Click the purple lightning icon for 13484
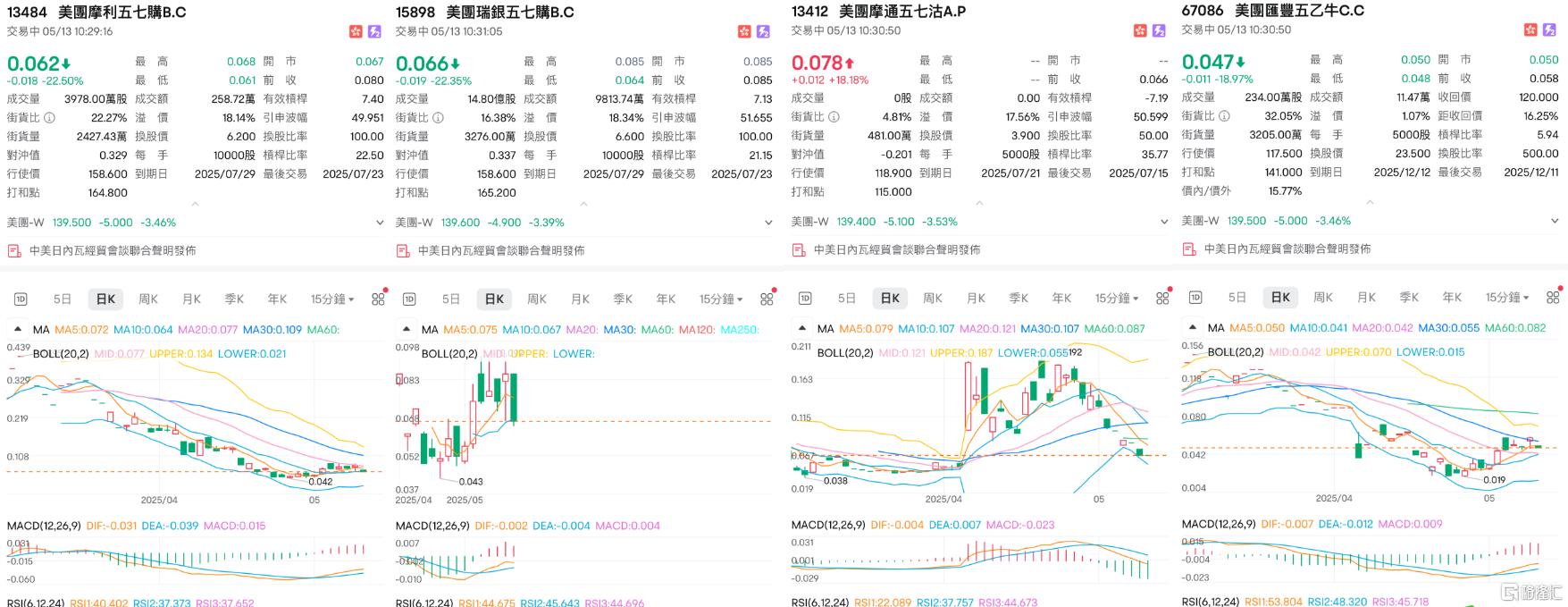This screenshot has height=607, width=1568. click(375, 31)
